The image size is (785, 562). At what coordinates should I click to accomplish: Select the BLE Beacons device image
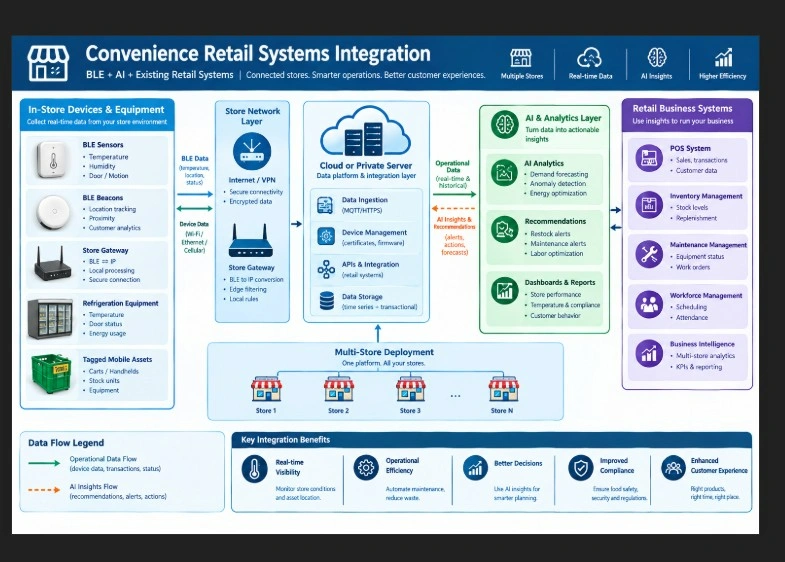click(54, 212)
